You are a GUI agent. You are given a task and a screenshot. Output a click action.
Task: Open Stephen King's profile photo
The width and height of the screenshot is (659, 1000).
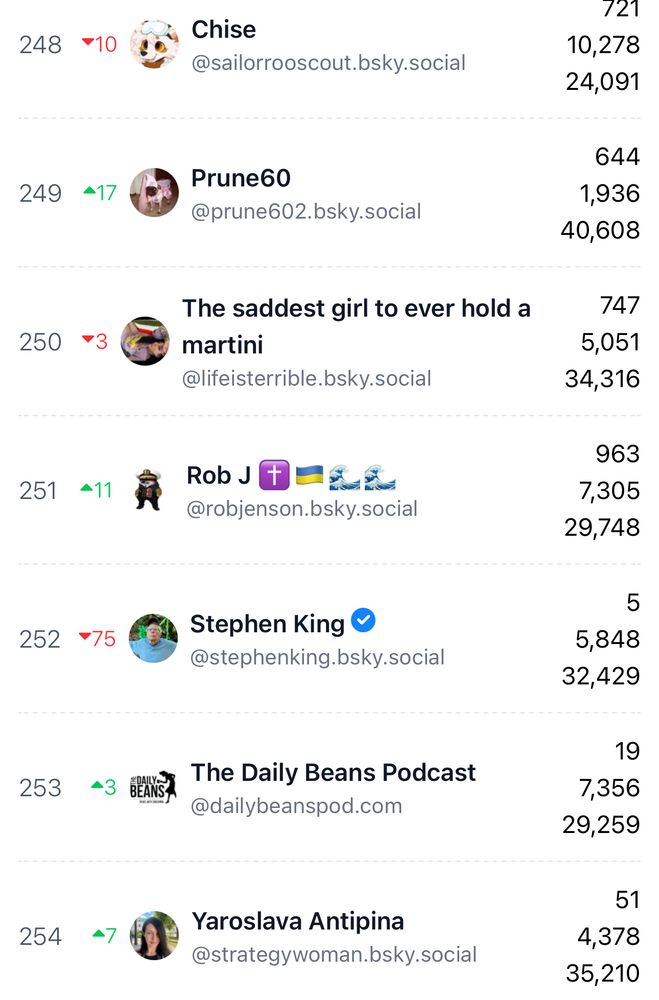click(153, 638)
